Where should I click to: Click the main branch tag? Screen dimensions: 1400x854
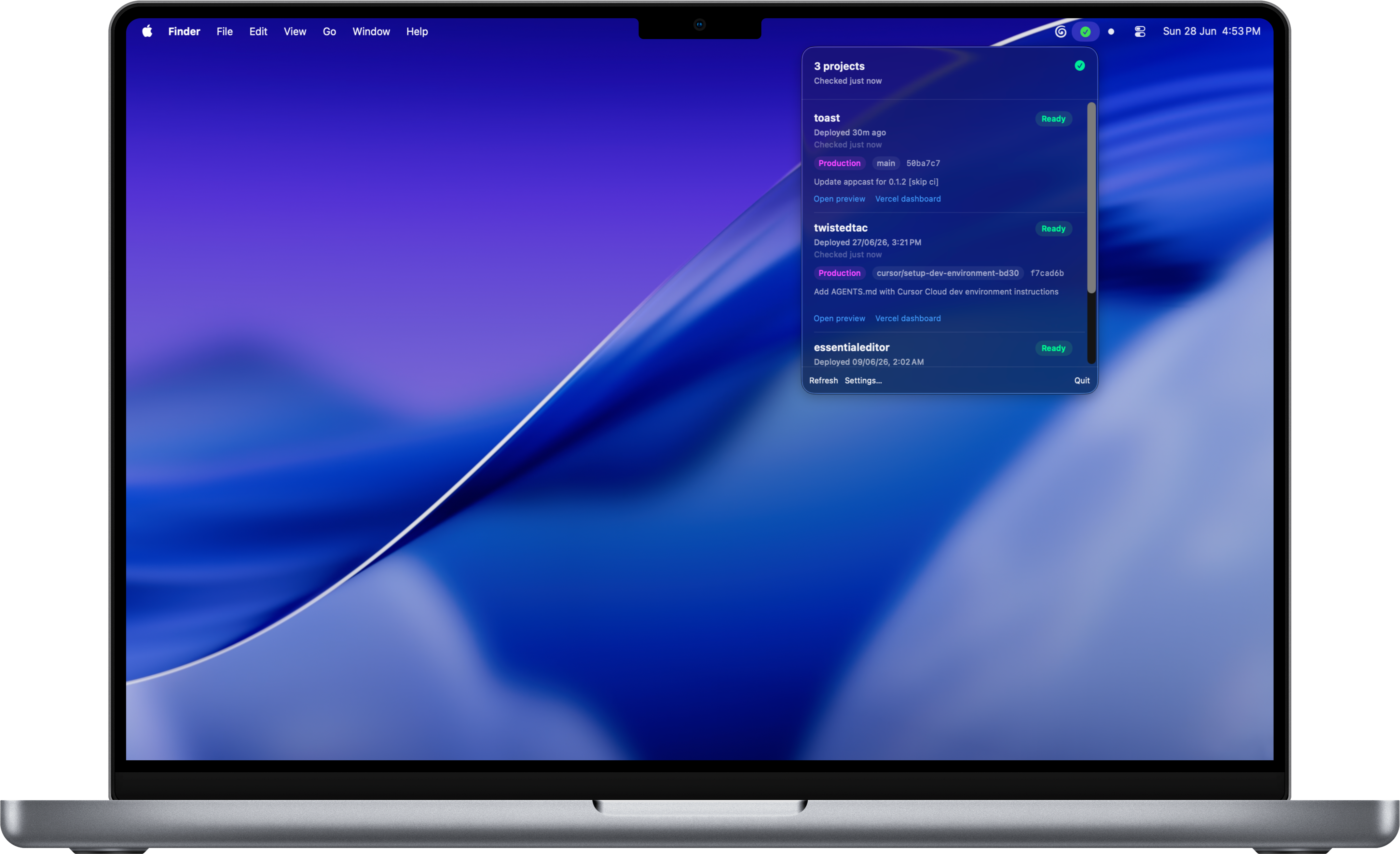(x=886, y=163)
